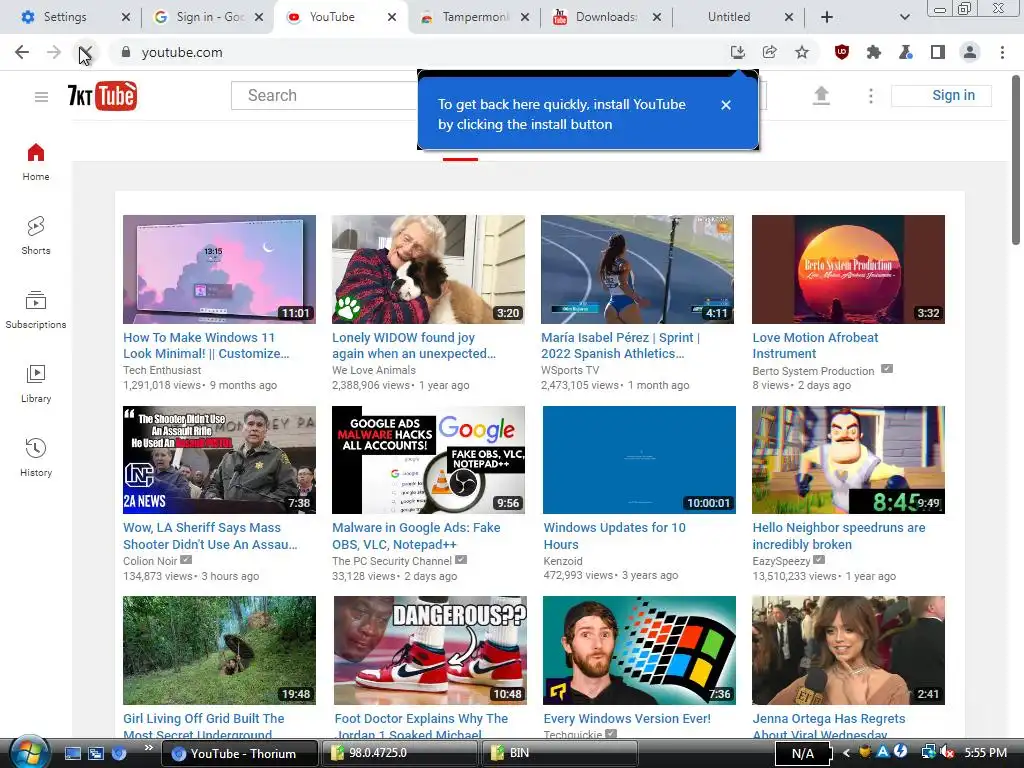Click the 7ktTube logo
The image size is (1024, 768).
coord(103,96)
